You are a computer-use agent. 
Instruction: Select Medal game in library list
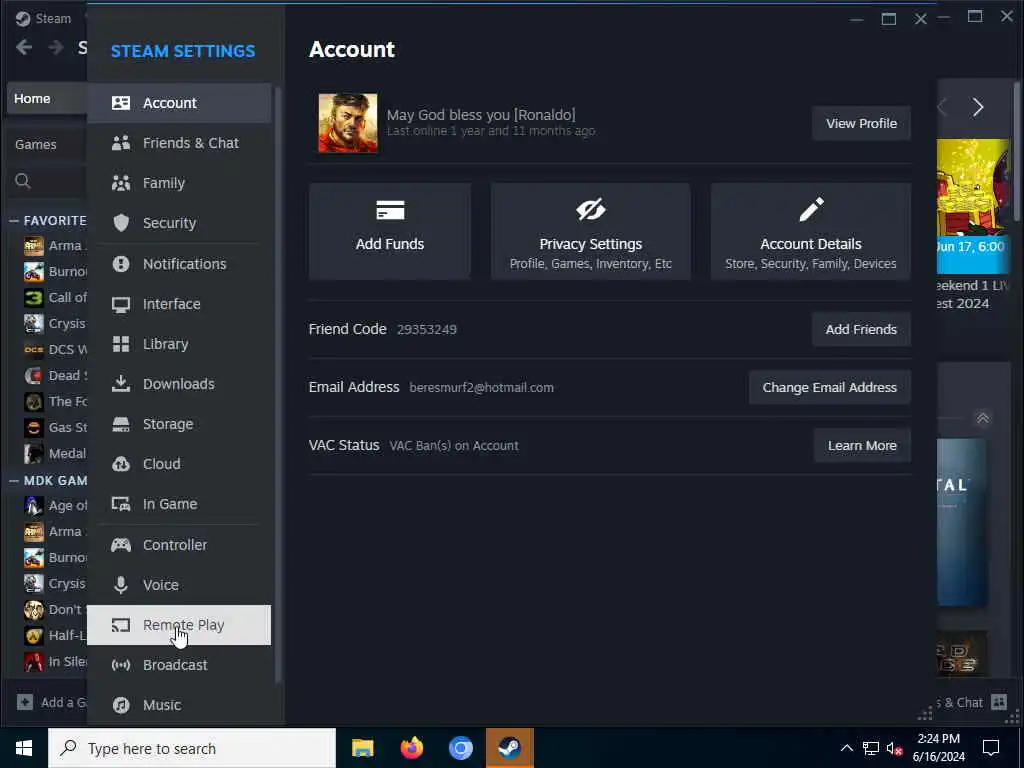pos(54,453)
